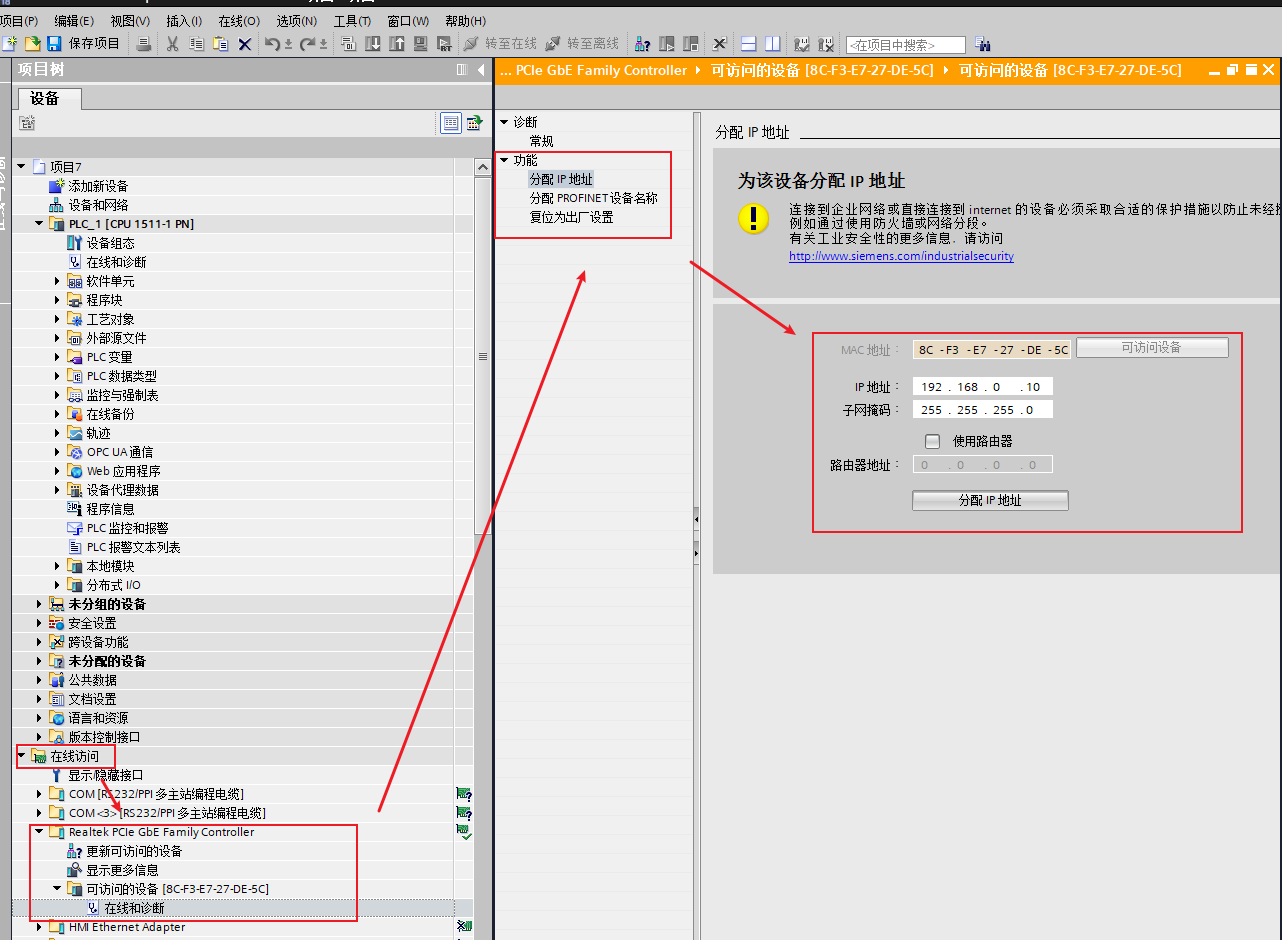
Task: Open the 选项(N) menu
Action: click(x=296, y=21)
